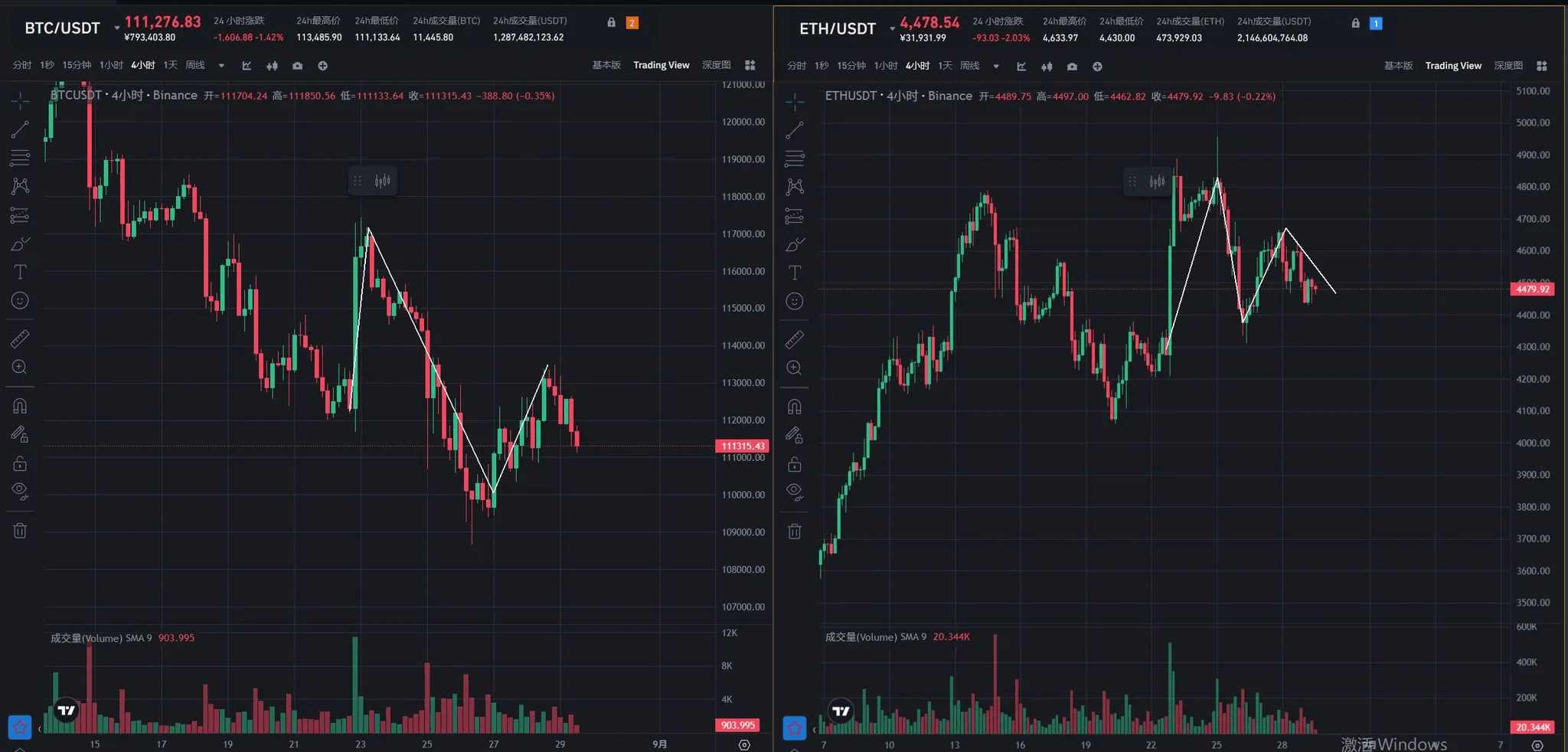Take a snapshot with BTC camera icon

point(297,66)
